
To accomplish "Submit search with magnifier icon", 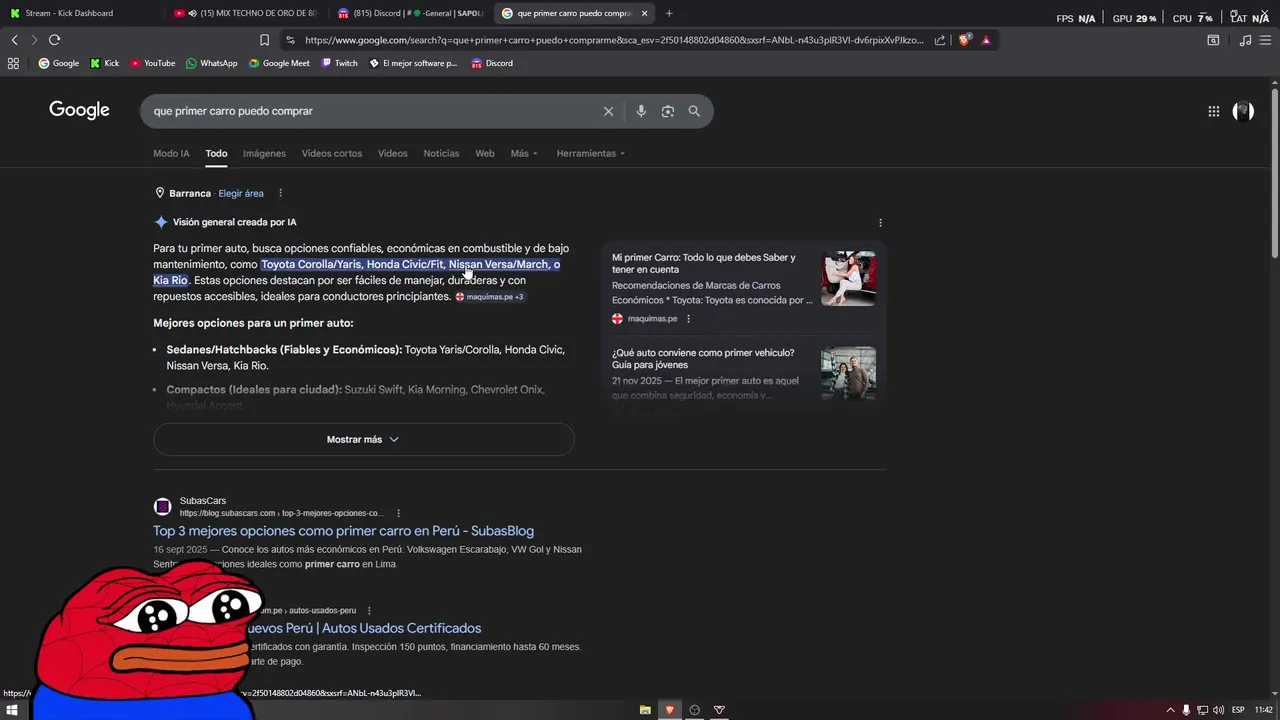I will click(694, 111).
